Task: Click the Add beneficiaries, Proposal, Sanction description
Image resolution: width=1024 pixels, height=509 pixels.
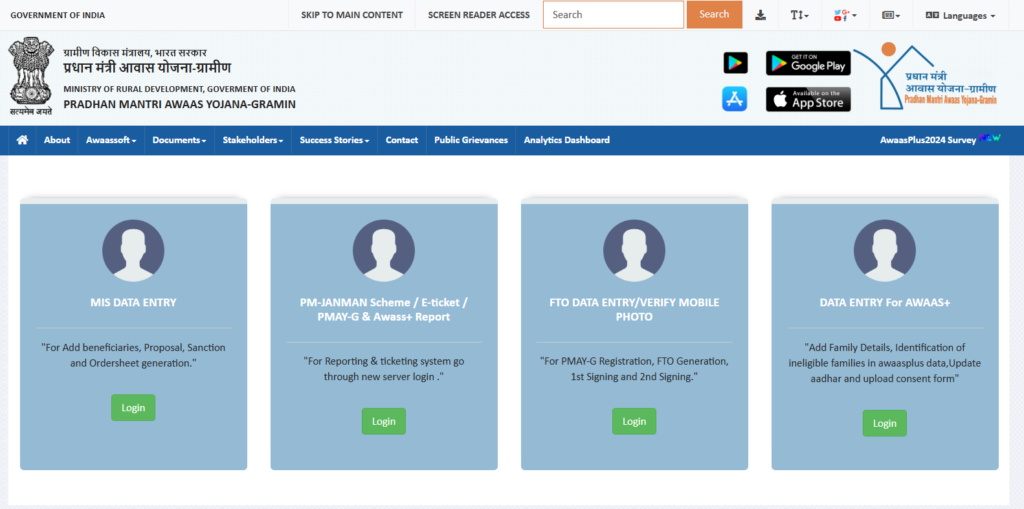Action: pos(133,355)
